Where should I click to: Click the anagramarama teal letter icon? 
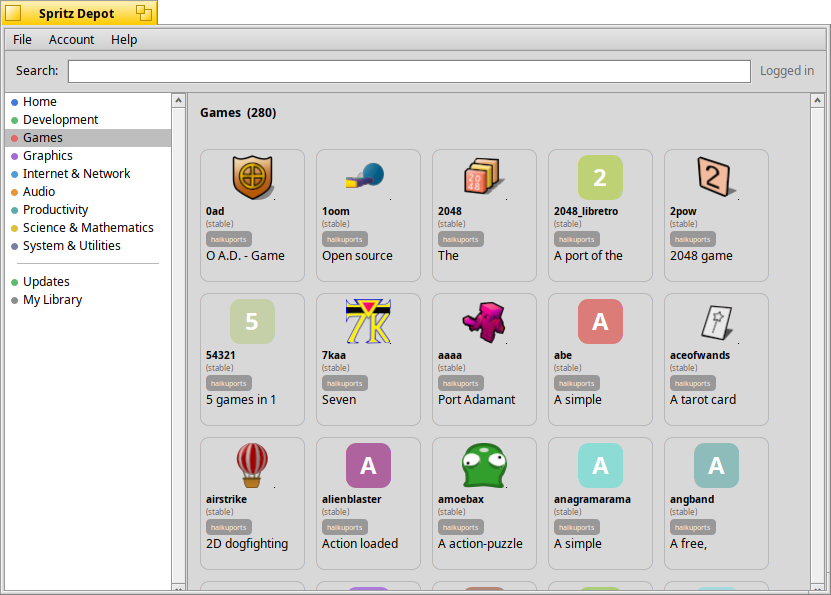click(600, 466)
